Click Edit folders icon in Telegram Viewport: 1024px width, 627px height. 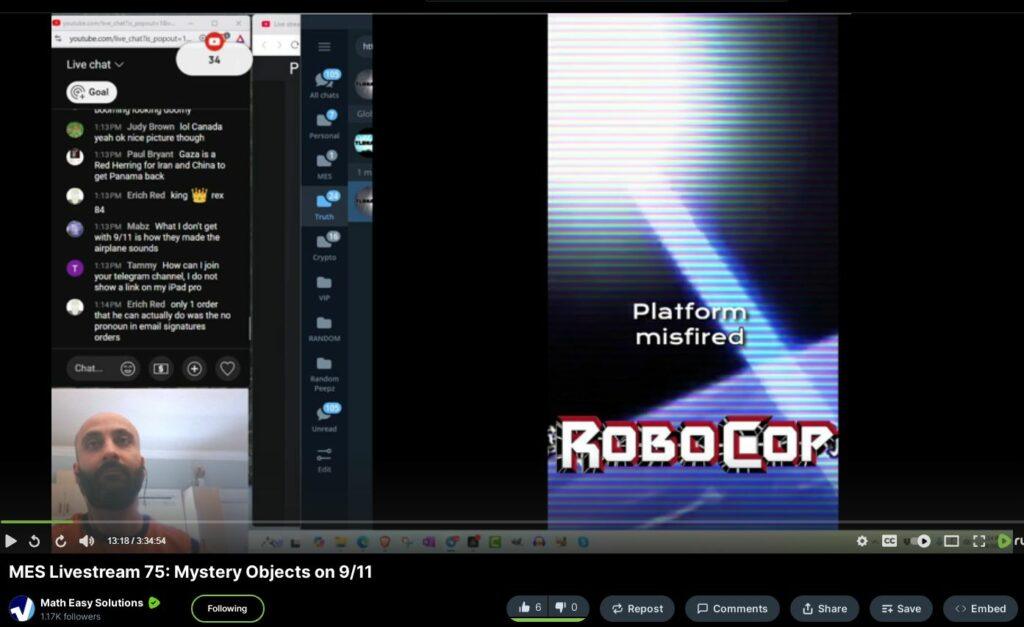click(x=324, y=459)
